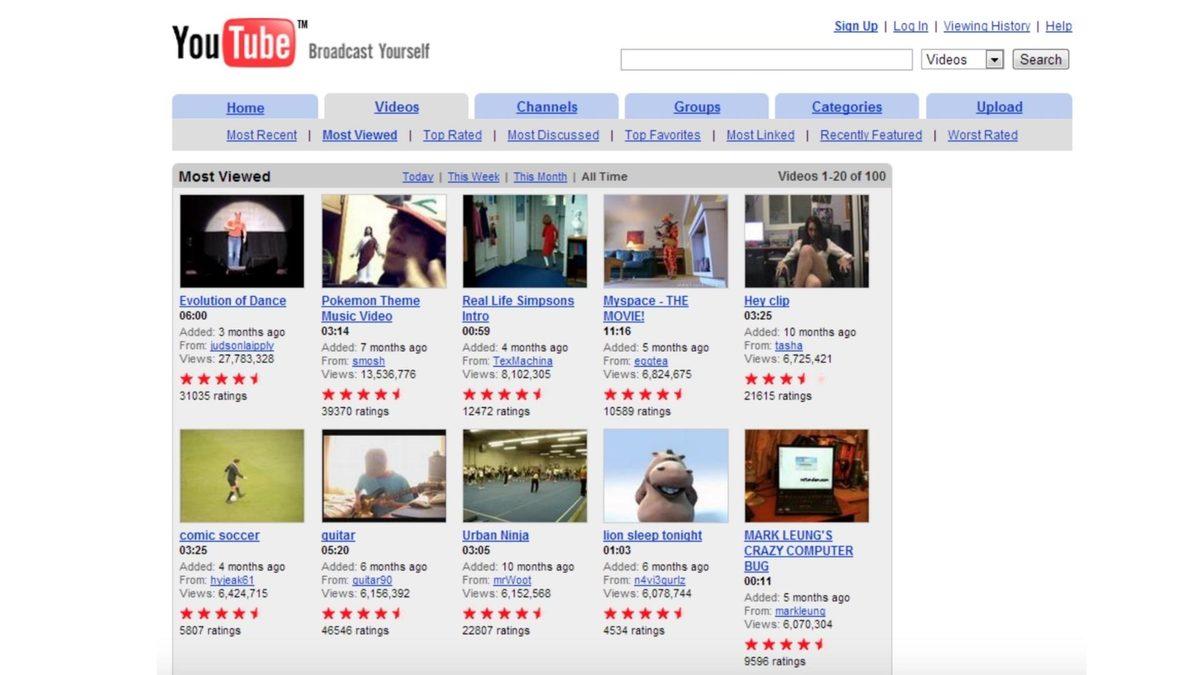The height and width of the screenshot is (675, 1200).
Task: Show Most Discussed videos
Action: point(553,135)
